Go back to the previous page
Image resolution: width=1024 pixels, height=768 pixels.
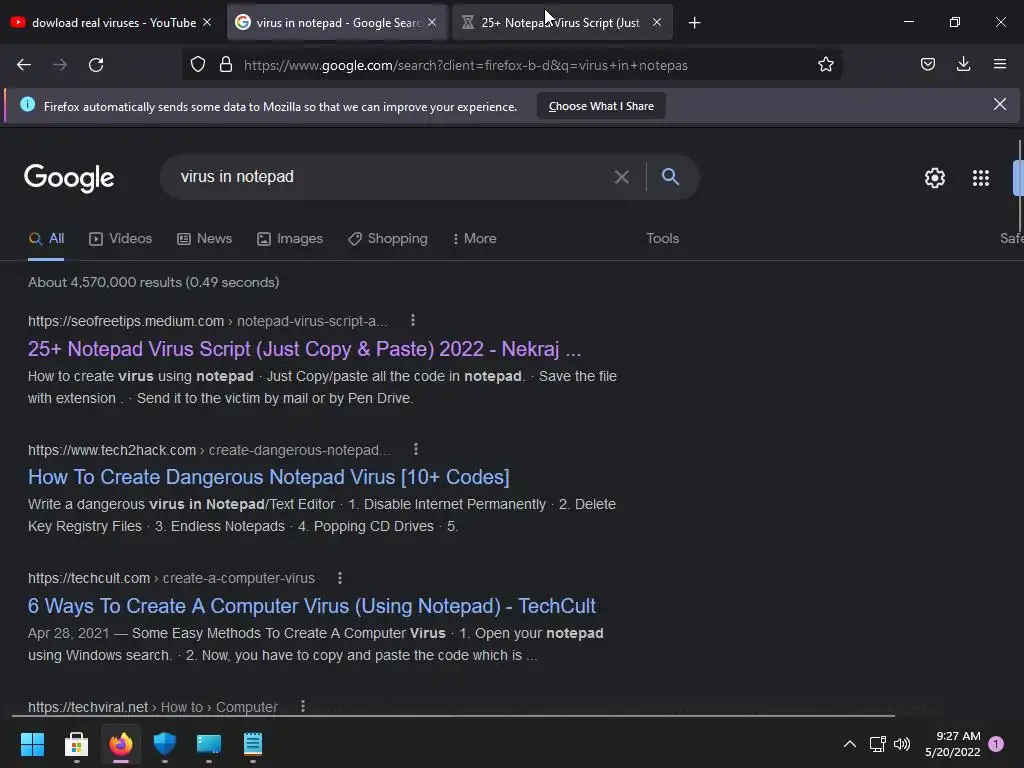coord(24,65)
